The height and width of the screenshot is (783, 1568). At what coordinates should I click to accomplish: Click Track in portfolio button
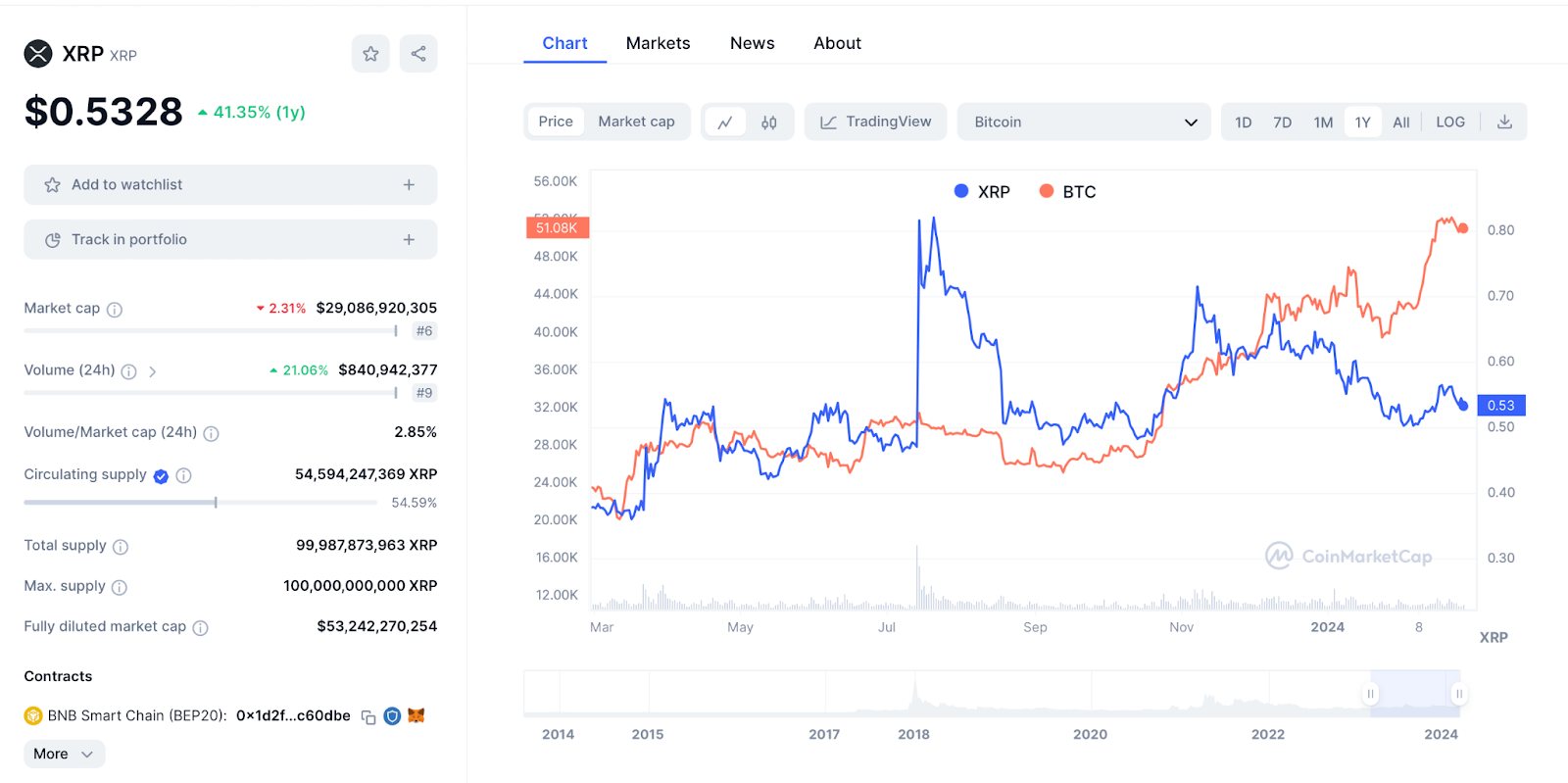pyautogui.click(x=230, y=239)
